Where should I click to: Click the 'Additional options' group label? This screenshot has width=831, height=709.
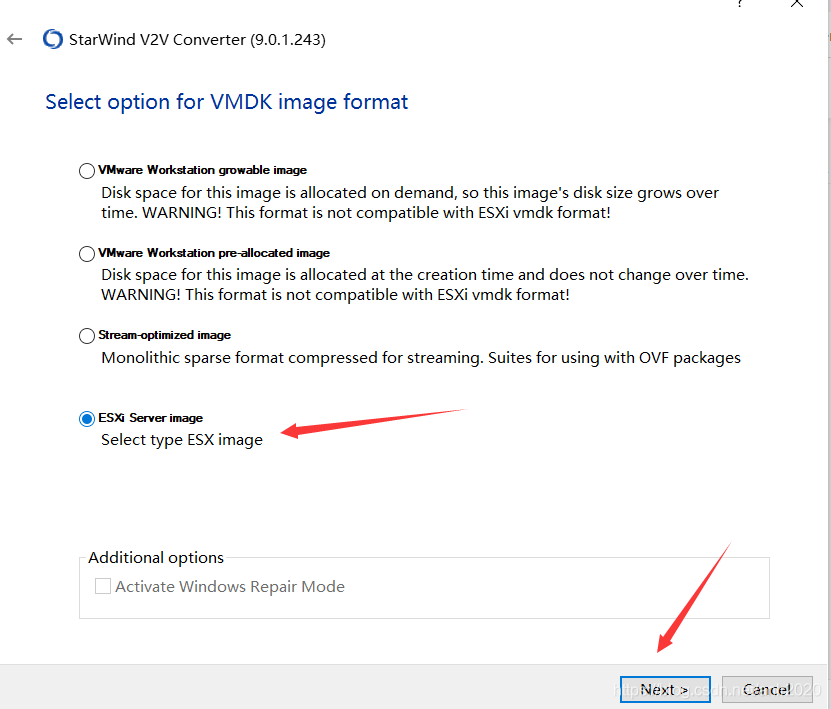[156, 557]
